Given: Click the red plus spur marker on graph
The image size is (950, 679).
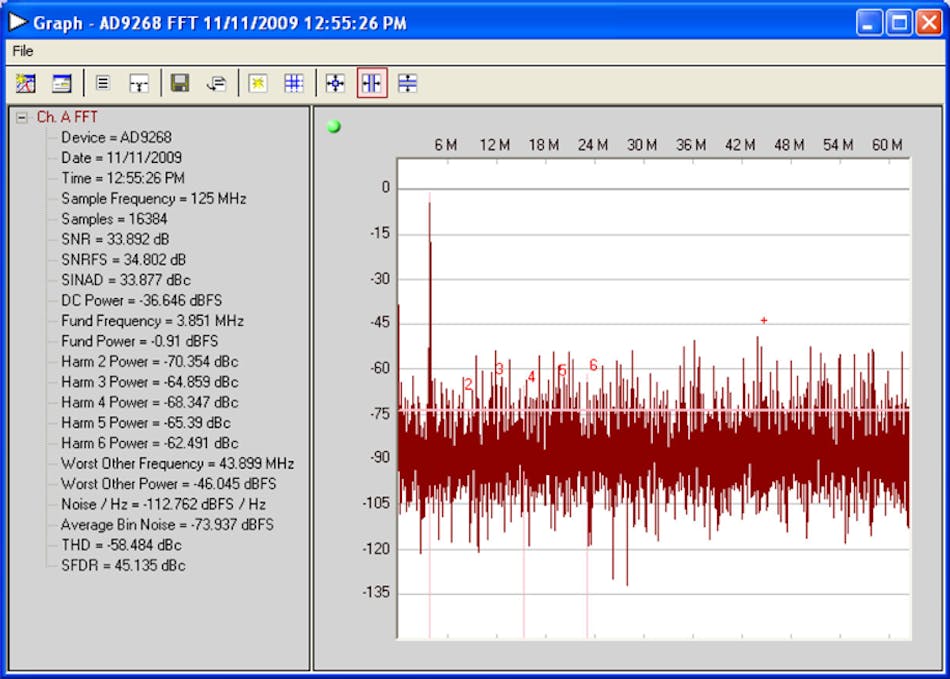Looking at the screenshot, I should [x=763, y=319].
